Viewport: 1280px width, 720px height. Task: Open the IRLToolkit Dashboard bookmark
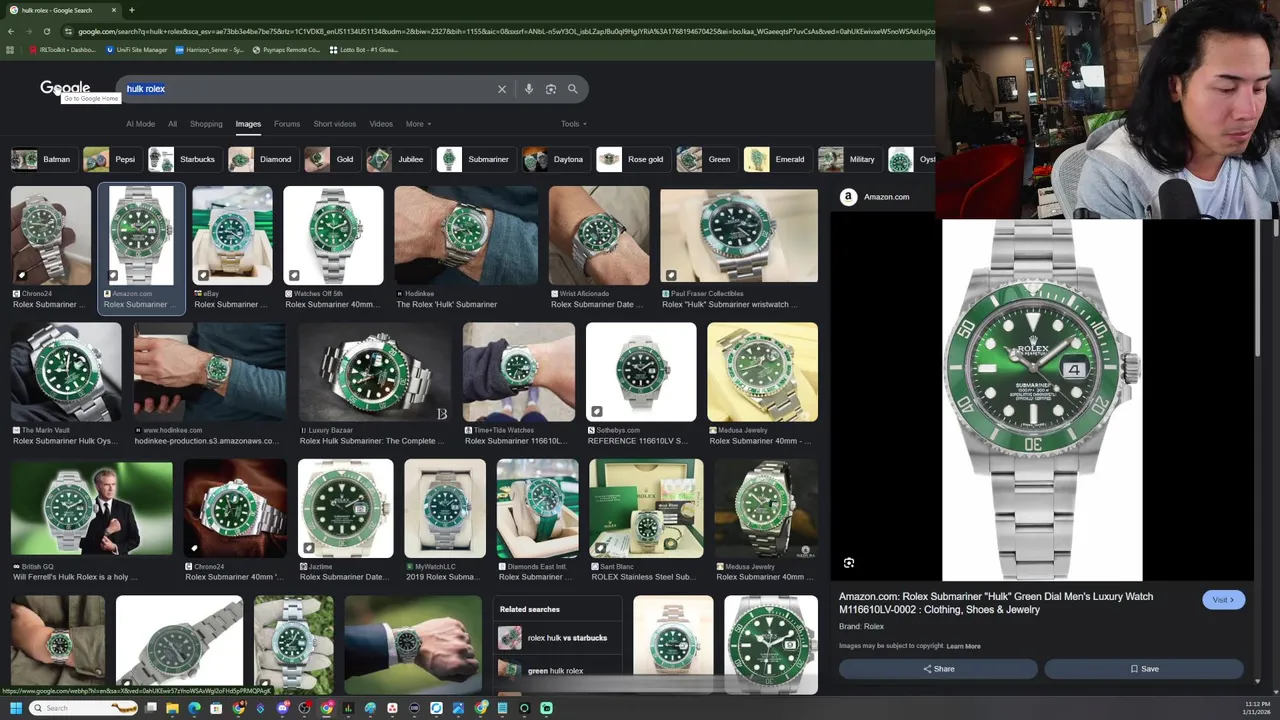[62, 49]
